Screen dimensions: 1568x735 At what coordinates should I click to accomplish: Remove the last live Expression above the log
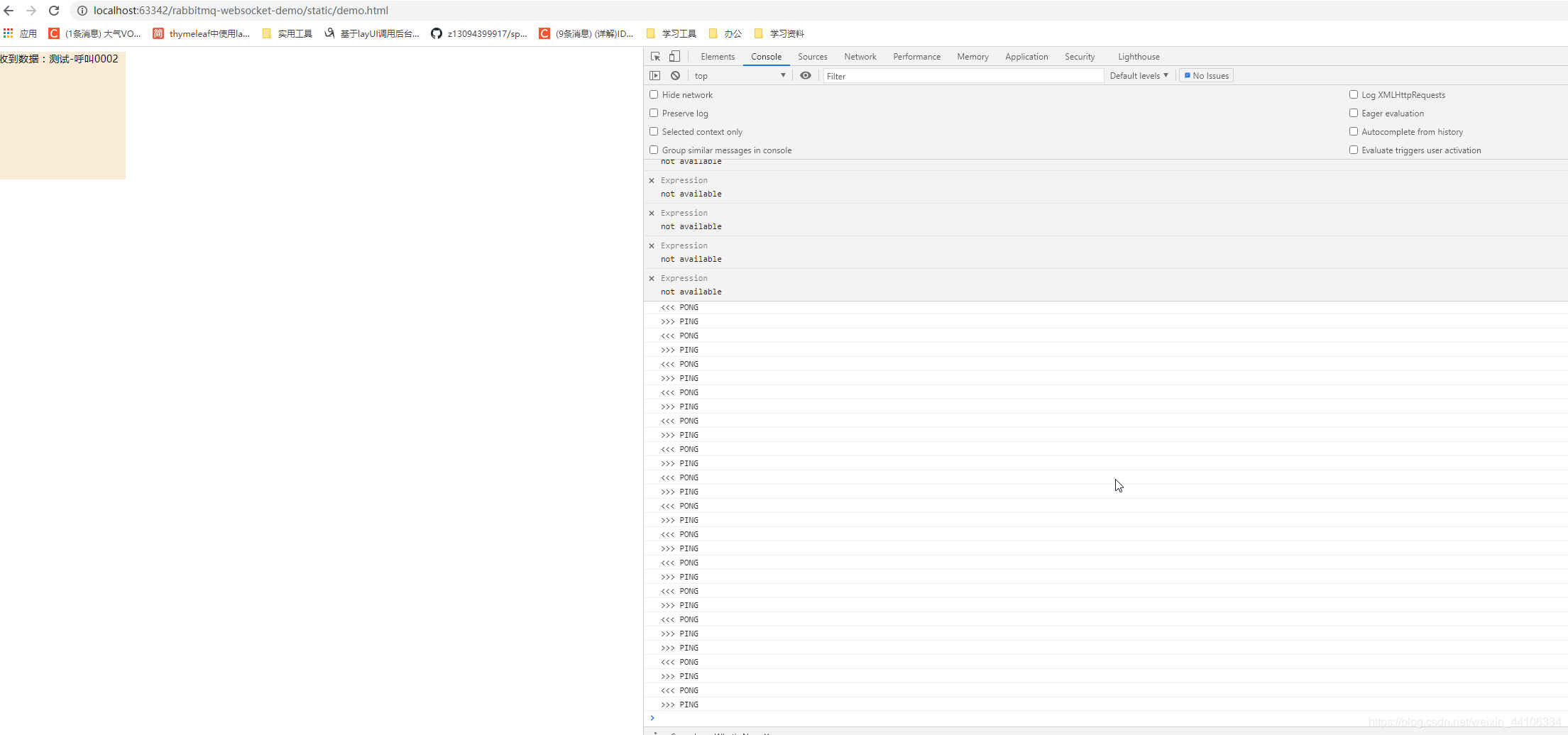click(x=652, y=279)
